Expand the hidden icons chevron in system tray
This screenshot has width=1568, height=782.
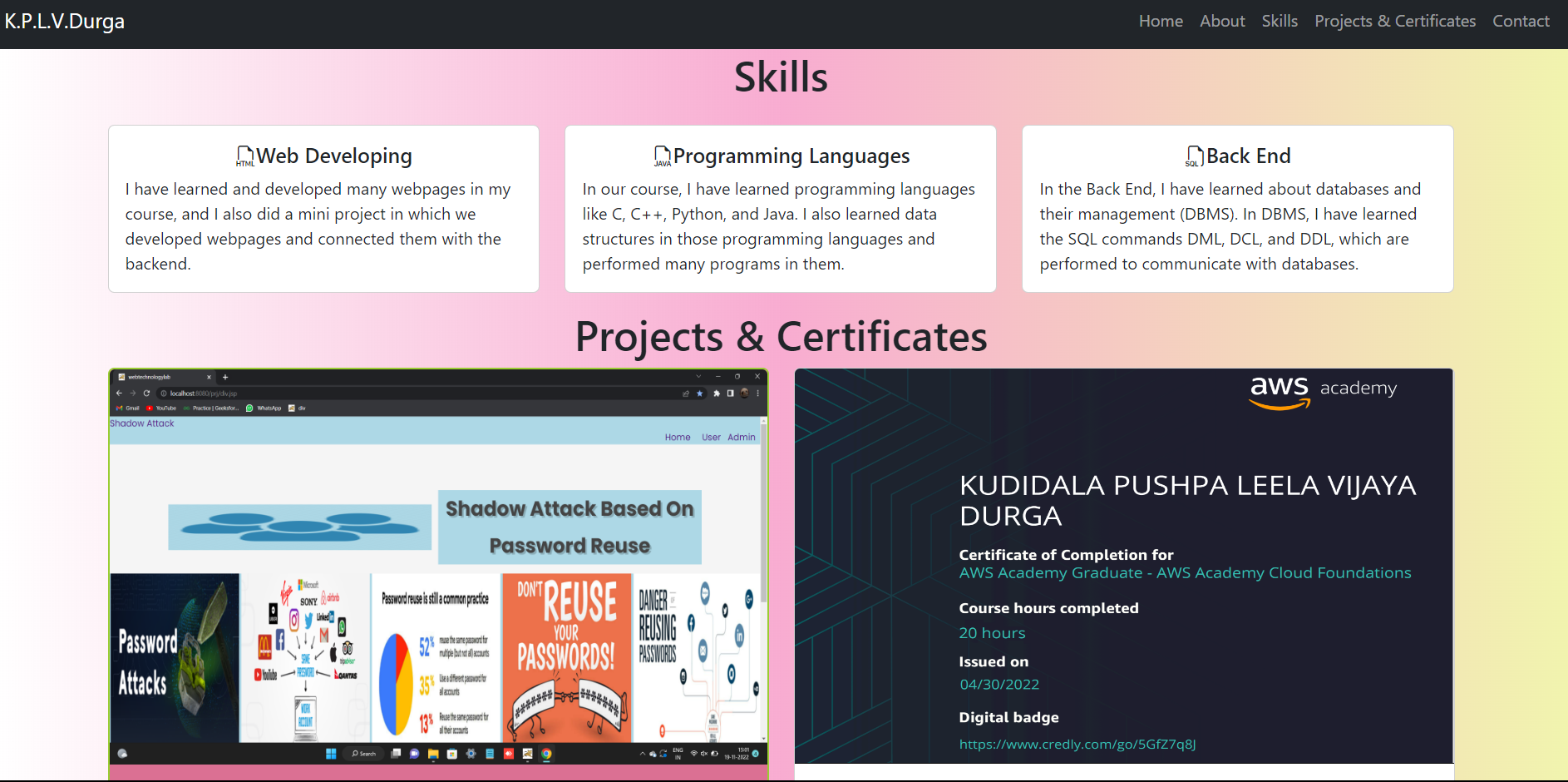(x=643, y=754)
